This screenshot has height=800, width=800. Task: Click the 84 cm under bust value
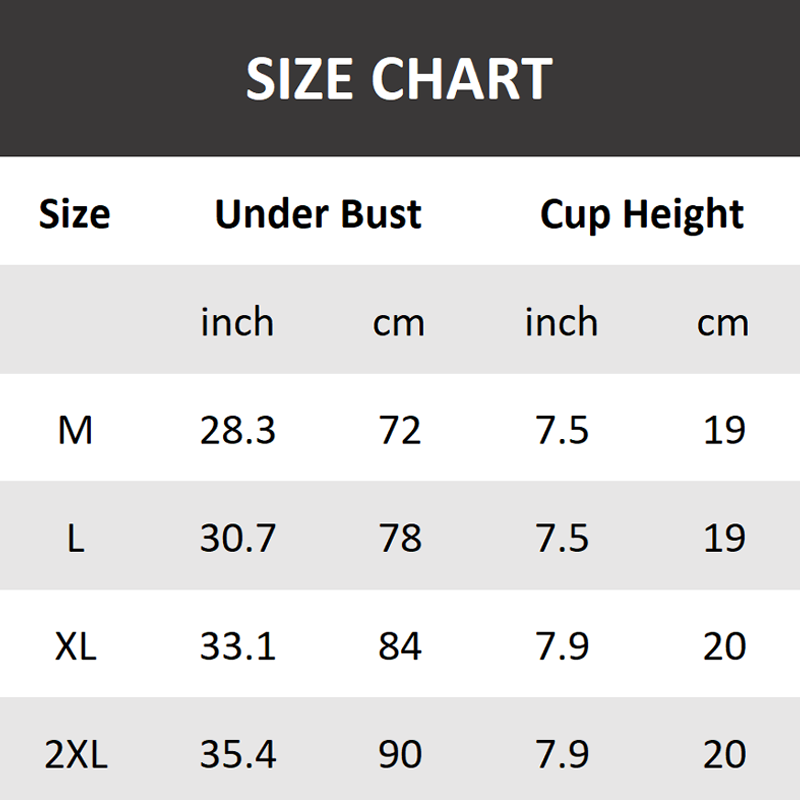pyautogui.click(x=400, y=647)
